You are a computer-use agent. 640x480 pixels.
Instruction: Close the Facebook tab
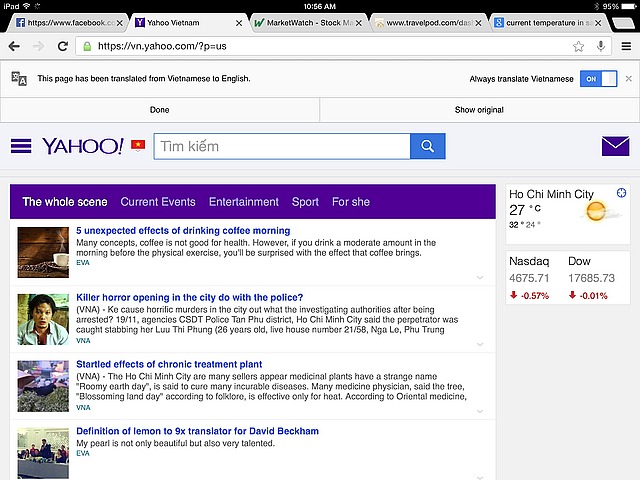120,23
